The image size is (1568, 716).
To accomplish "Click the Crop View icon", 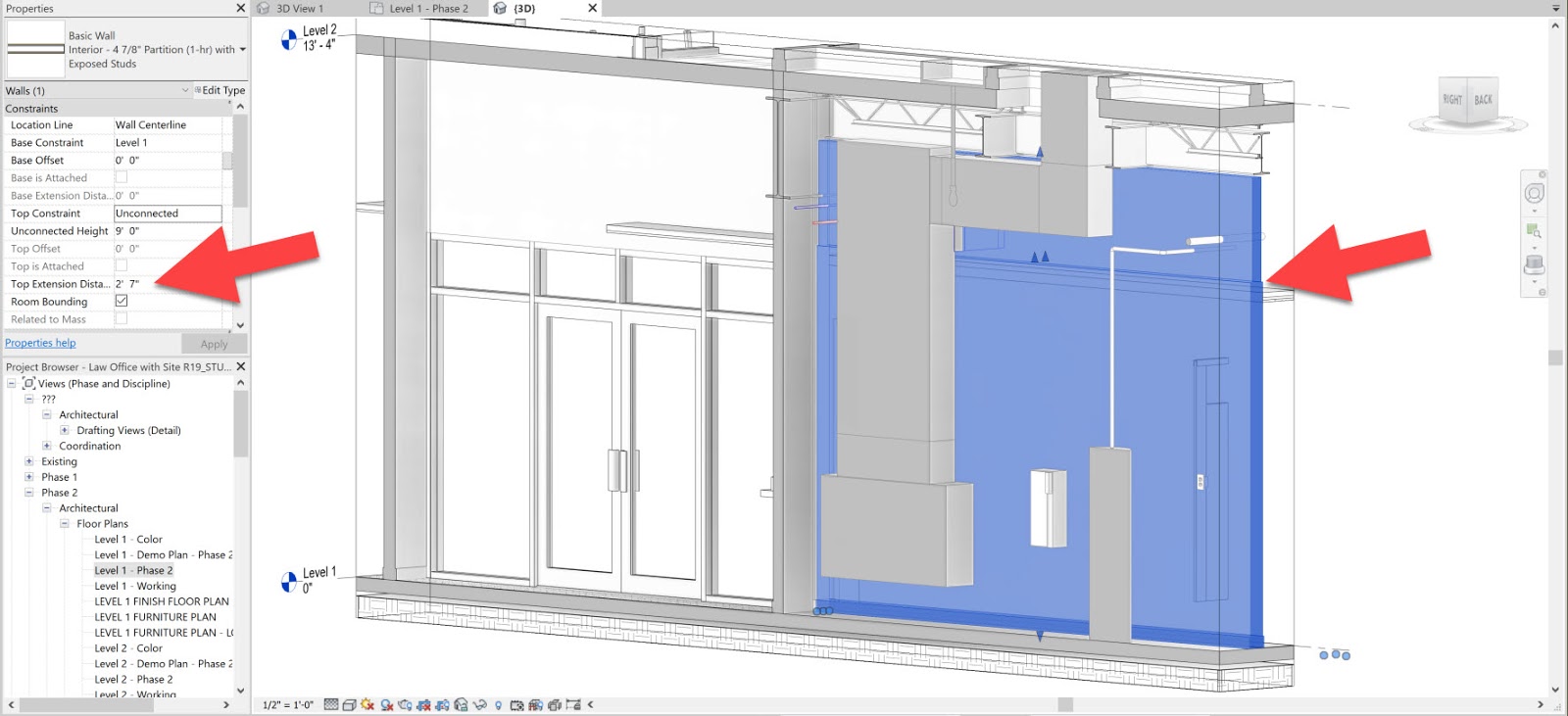I will (x=423, y=704).
